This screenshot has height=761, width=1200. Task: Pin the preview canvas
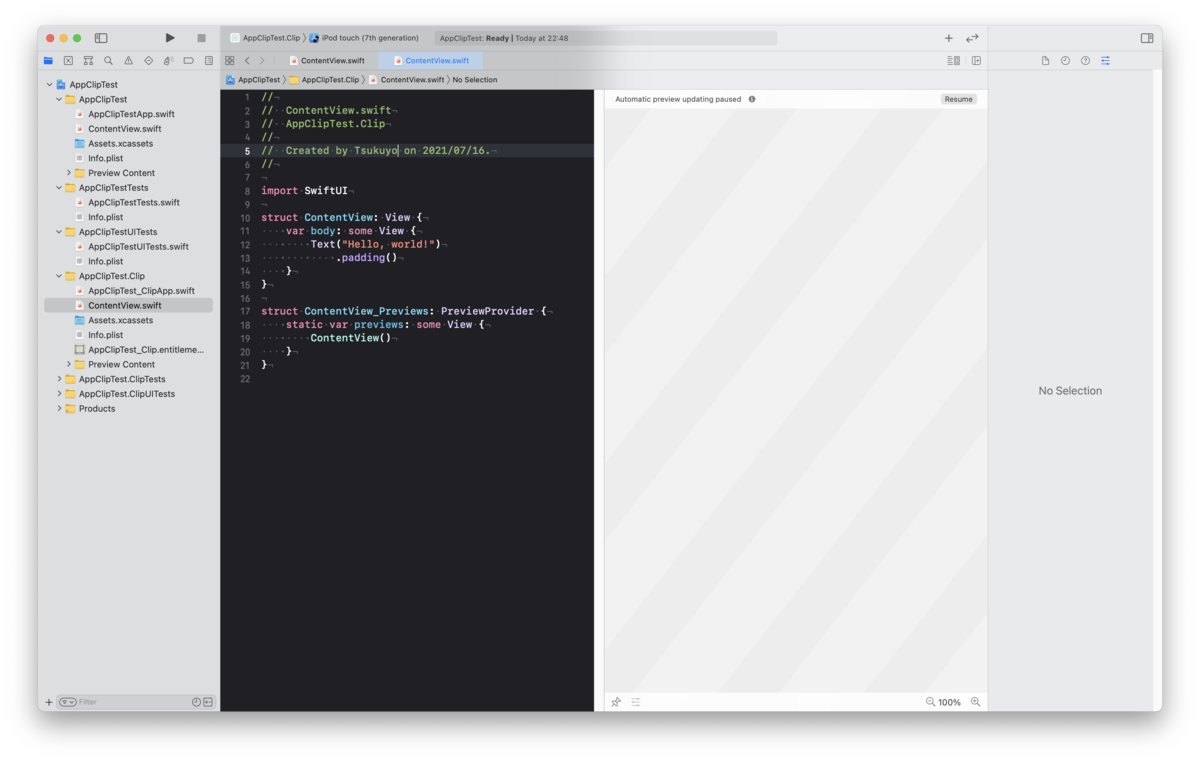pos(616,702)
